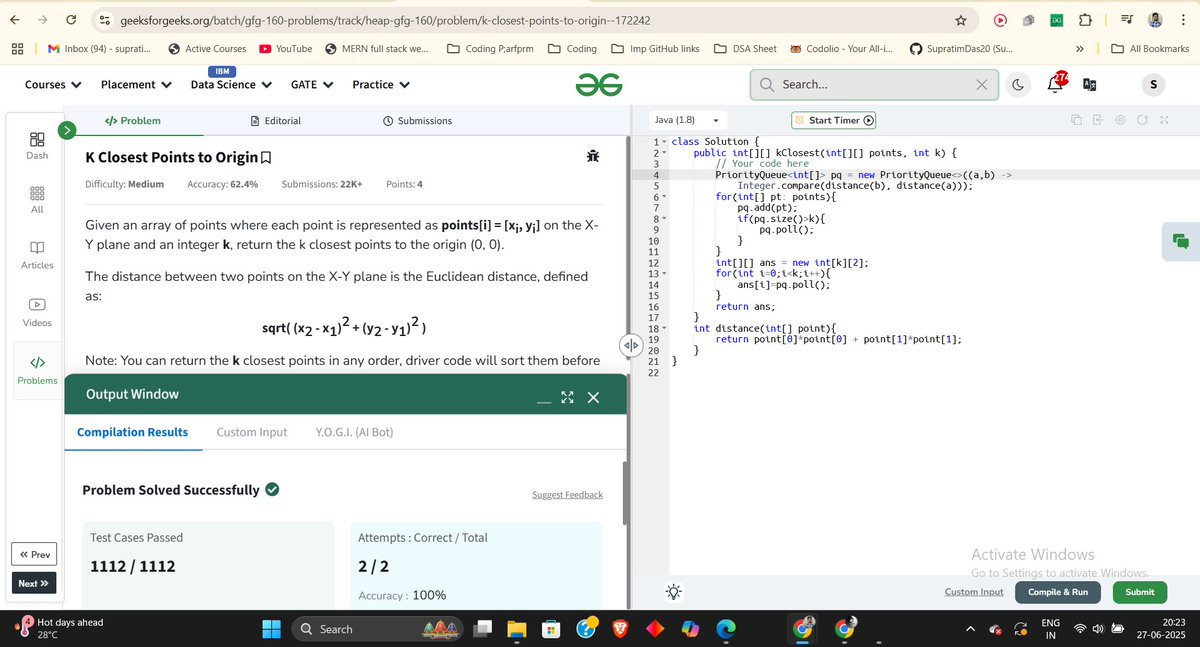Click the Custom Input link near Compile

974,592
